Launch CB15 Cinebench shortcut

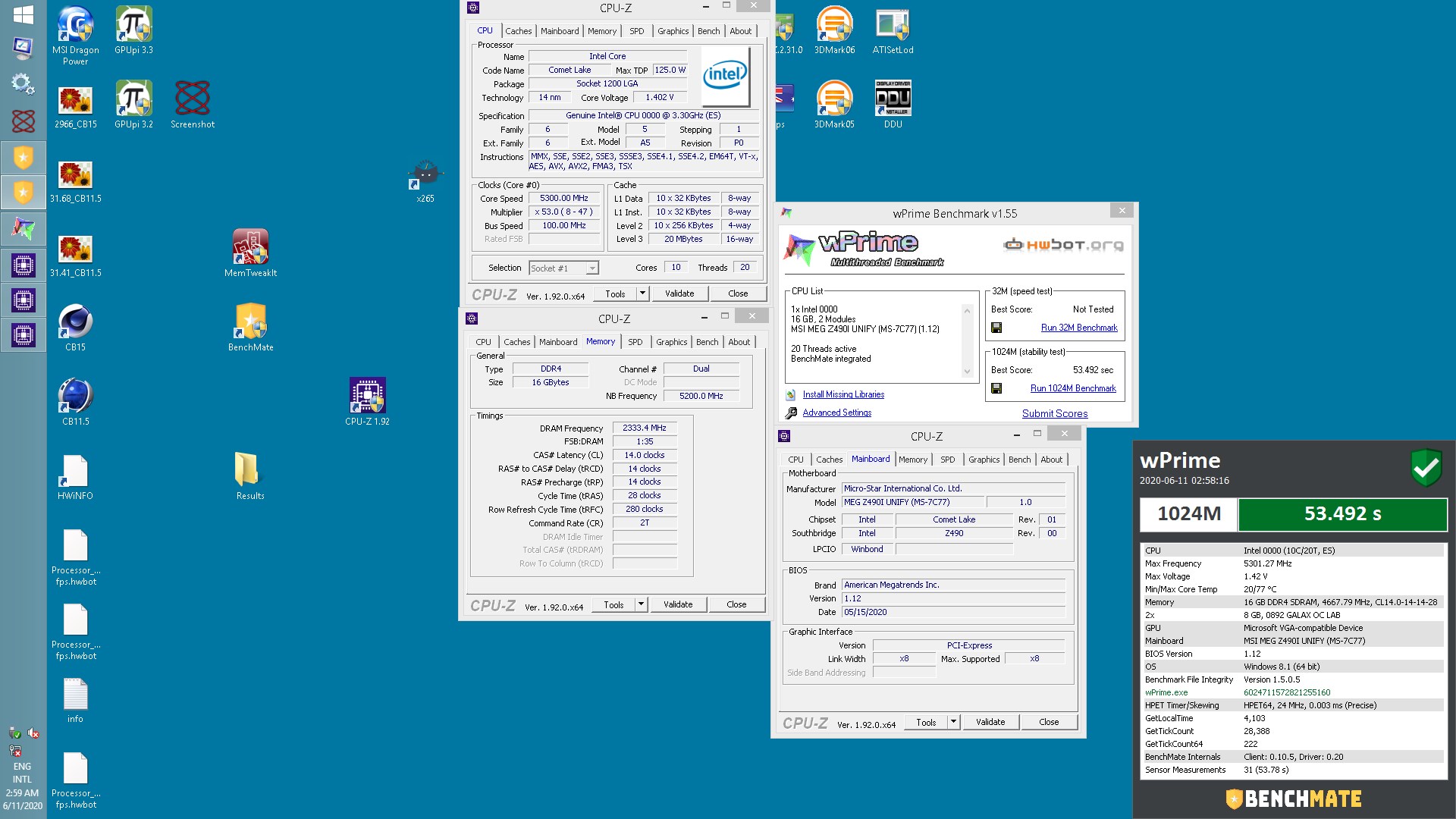pyautogui.click(x=75, y=328)
